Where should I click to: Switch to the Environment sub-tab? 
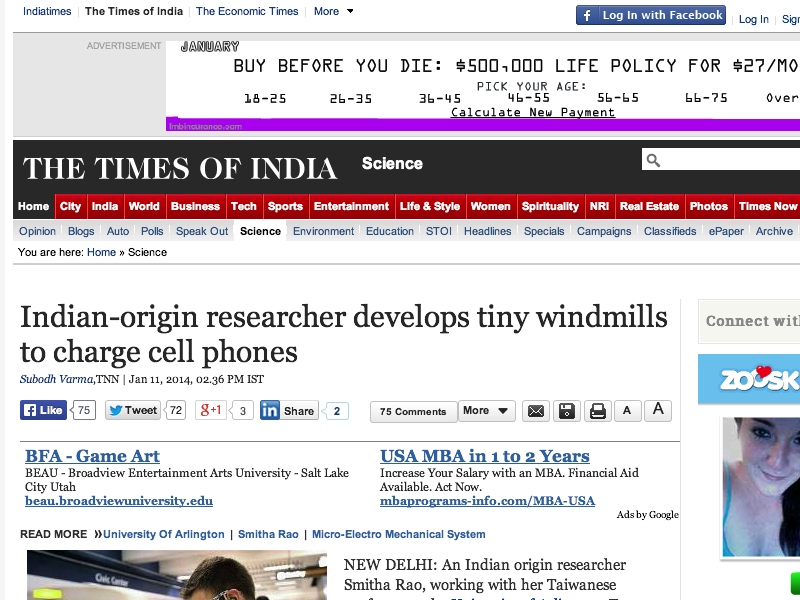coord(323,231)
